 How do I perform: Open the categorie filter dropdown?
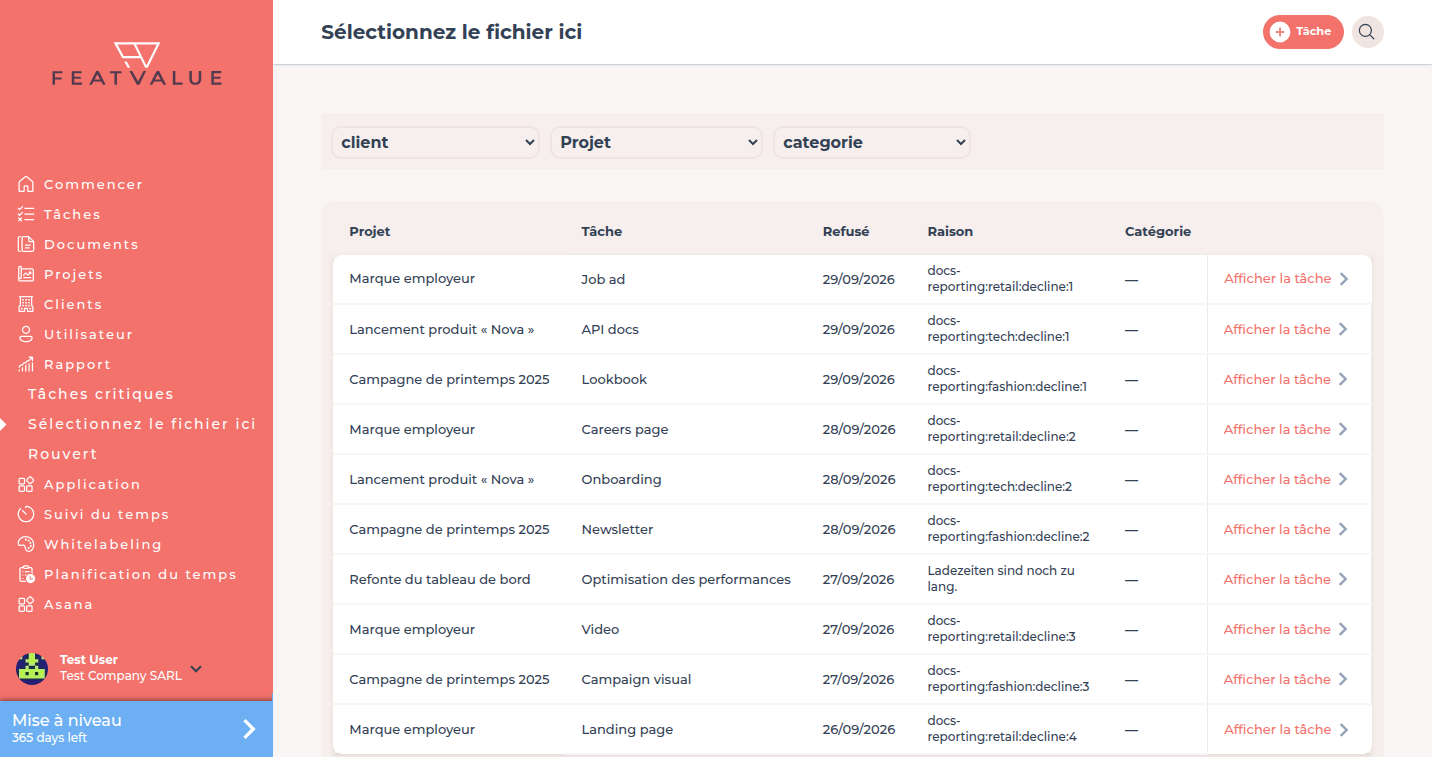872,142
